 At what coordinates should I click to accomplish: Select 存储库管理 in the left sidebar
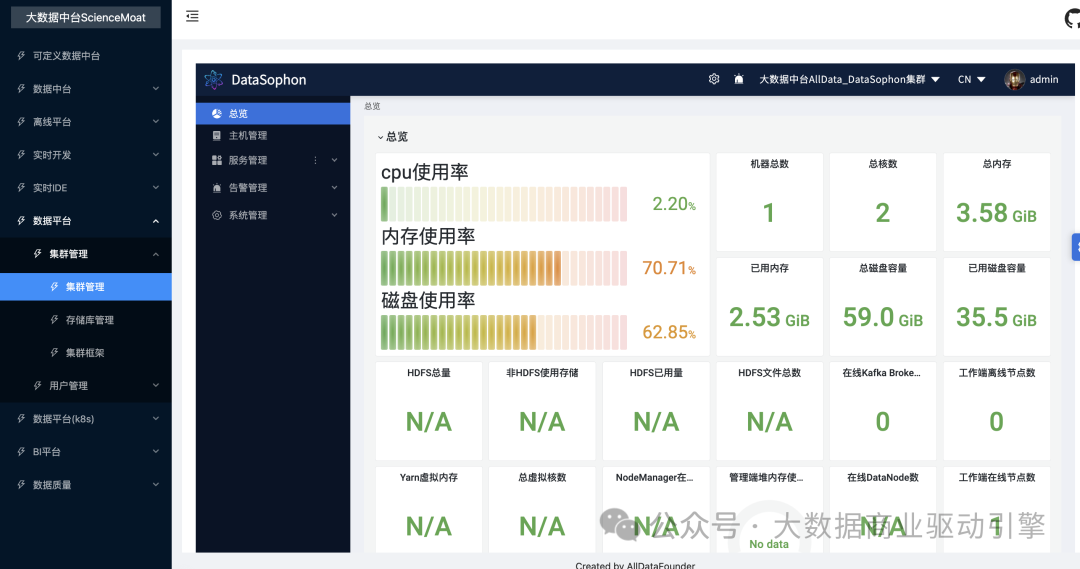click(89, 320)
